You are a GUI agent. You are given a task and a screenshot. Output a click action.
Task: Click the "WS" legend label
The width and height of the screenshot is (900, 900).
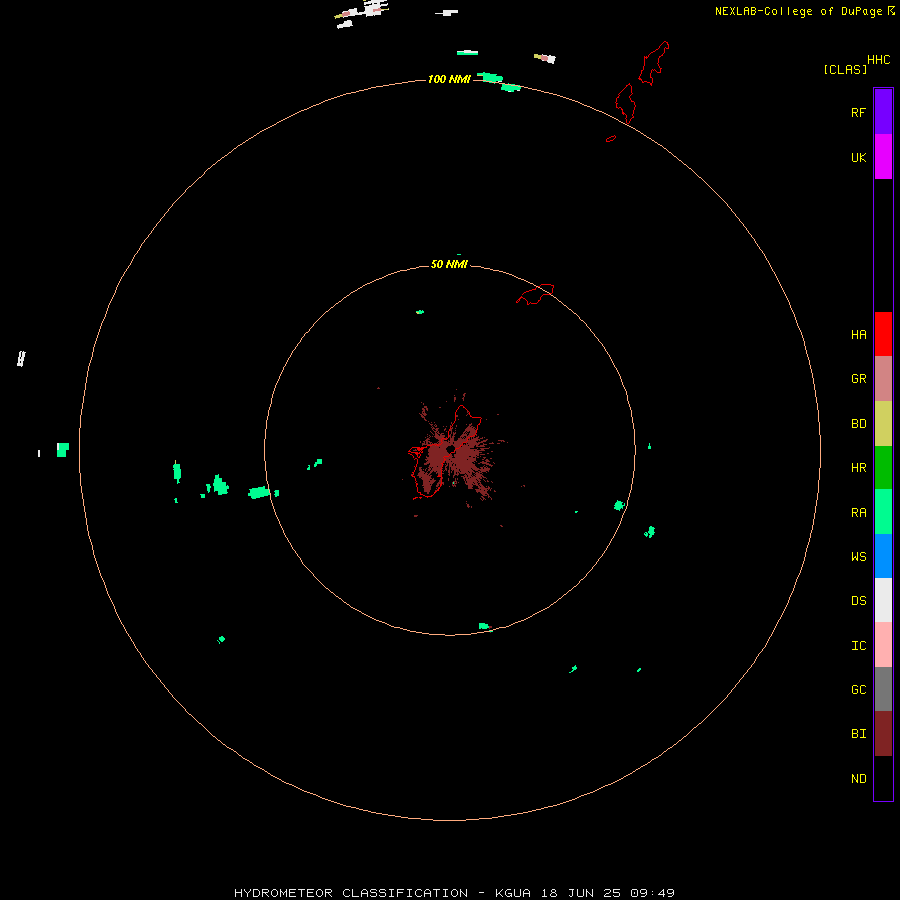(x=858, y=556)
